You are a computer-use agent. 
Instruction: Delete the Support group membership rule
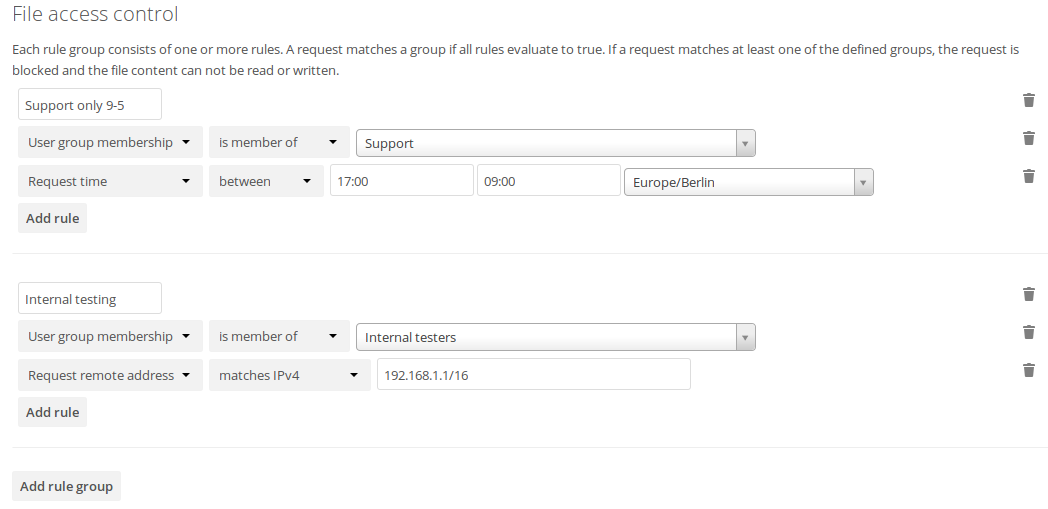click(1028, 138)
